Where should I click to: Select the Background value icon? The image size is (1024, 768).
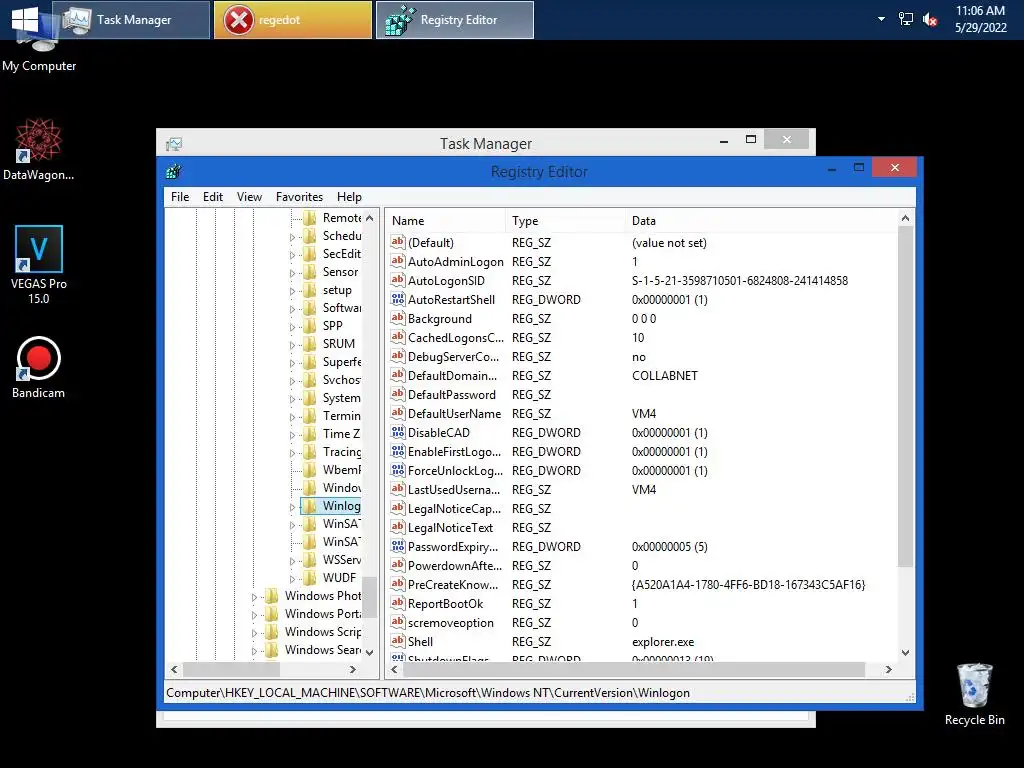click(398, 318)
